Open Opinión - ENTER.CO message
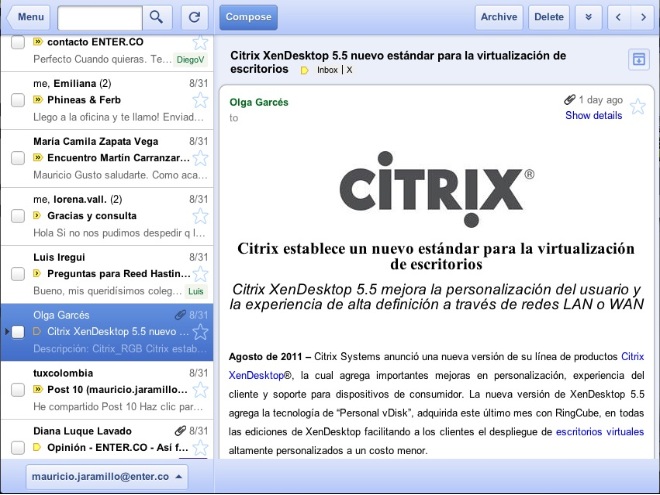Image resolution: width=660 pixels, height=495 pixels. coord(107,439)
